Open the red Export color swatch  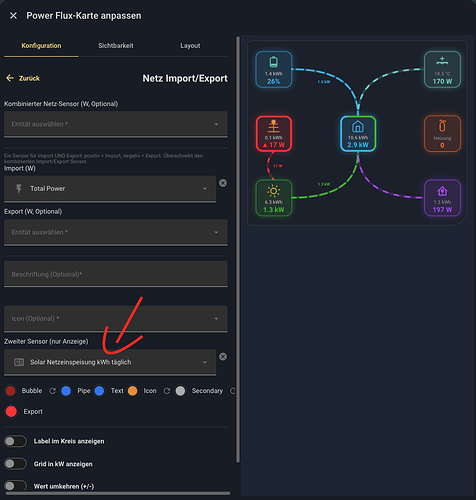click(11, 411)
